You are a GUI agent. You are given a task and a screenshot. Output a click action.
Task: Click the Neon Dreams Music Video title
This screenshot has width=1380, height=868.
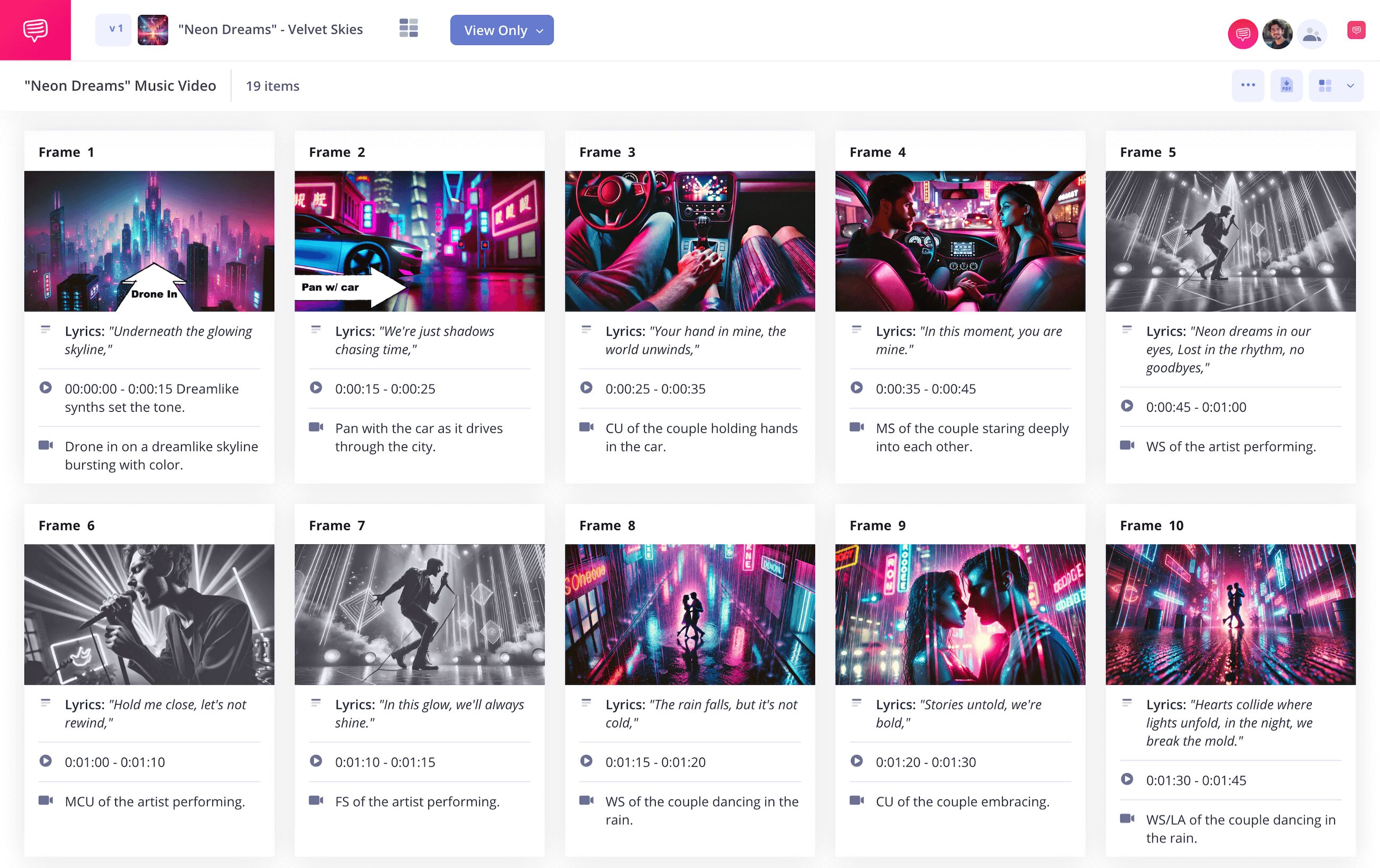tap(120, 85)
